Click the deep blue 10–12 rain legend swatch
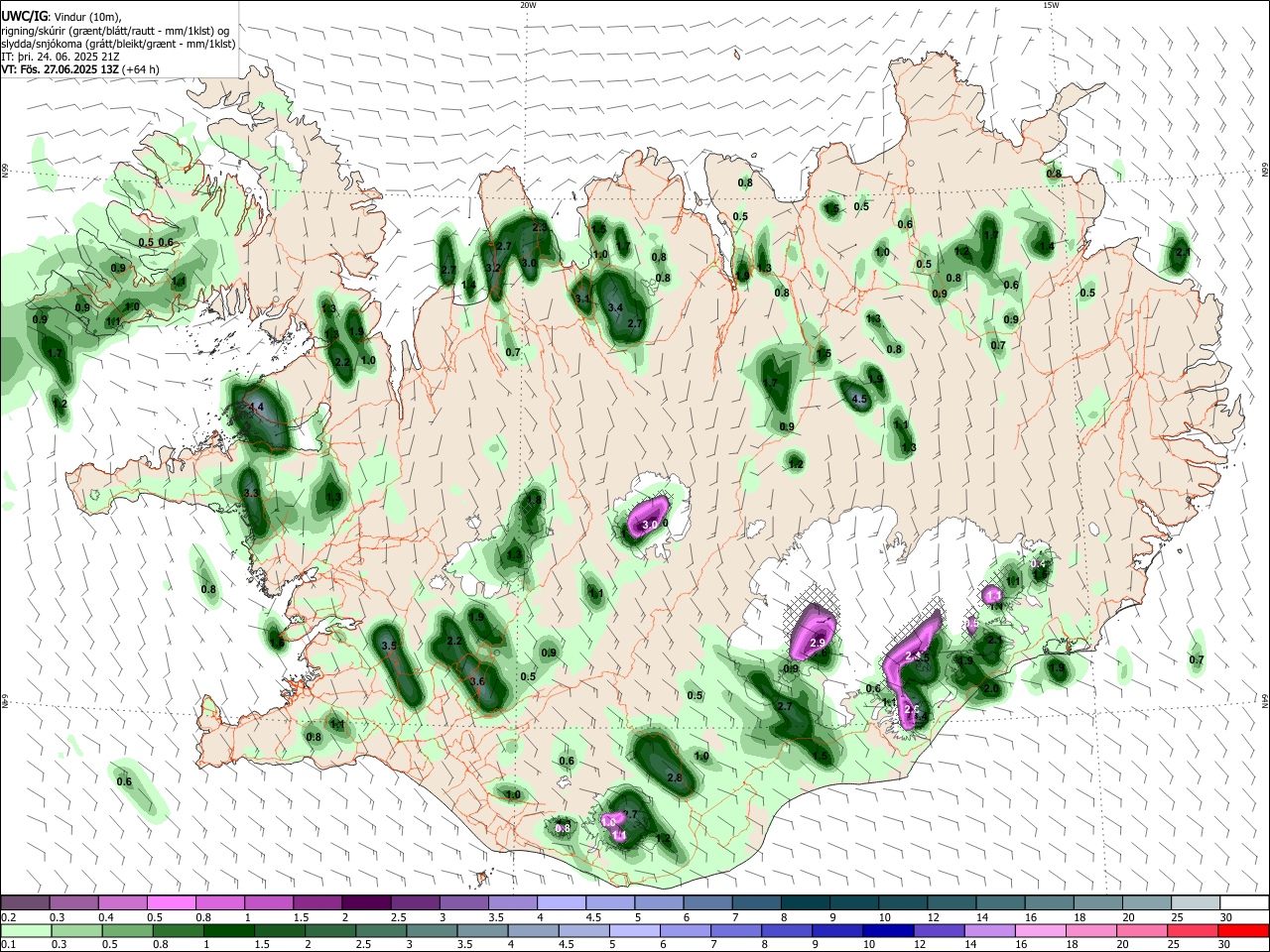The width and height of the screenshot is (1270, 952). [x=888, y=930]
